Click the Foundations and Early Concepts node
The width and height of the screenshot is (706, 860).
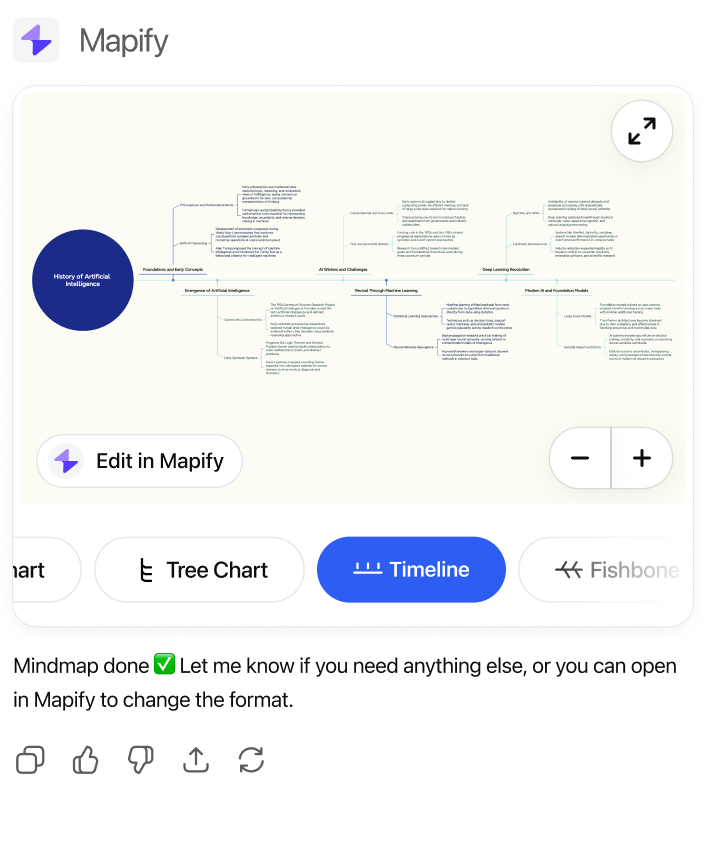(172, 269)
